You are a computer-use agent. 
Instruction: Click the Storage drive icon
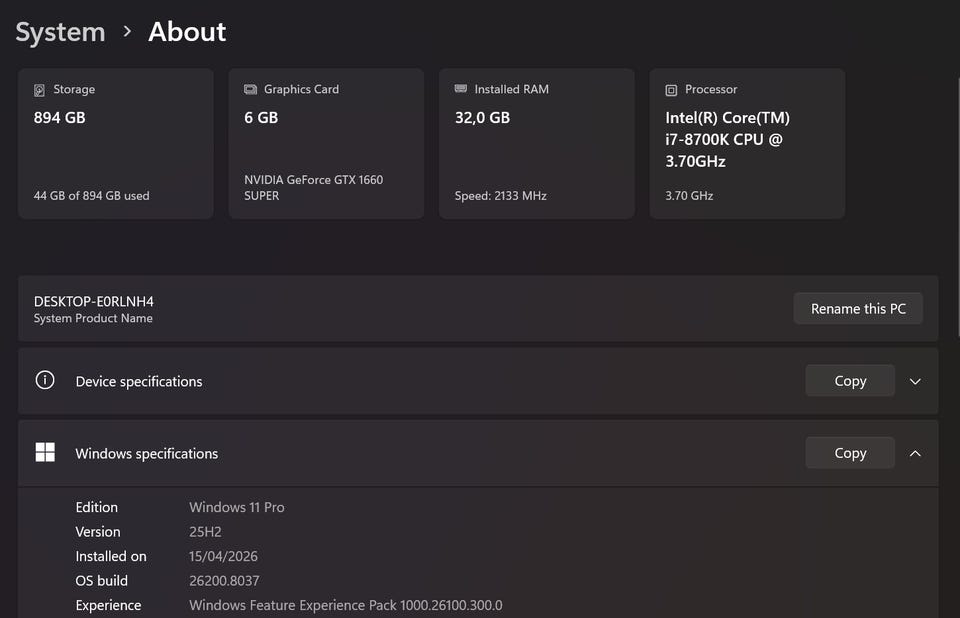[40, 90]
